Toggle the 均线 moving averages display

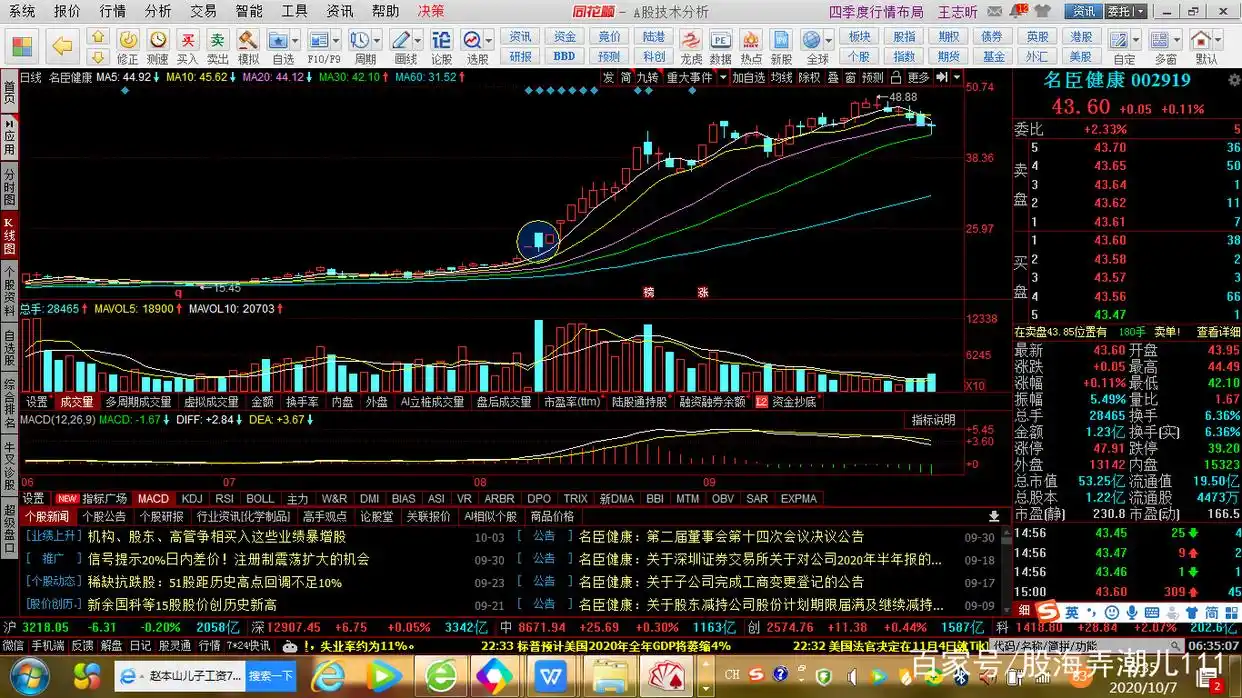(x=783, y=77)
